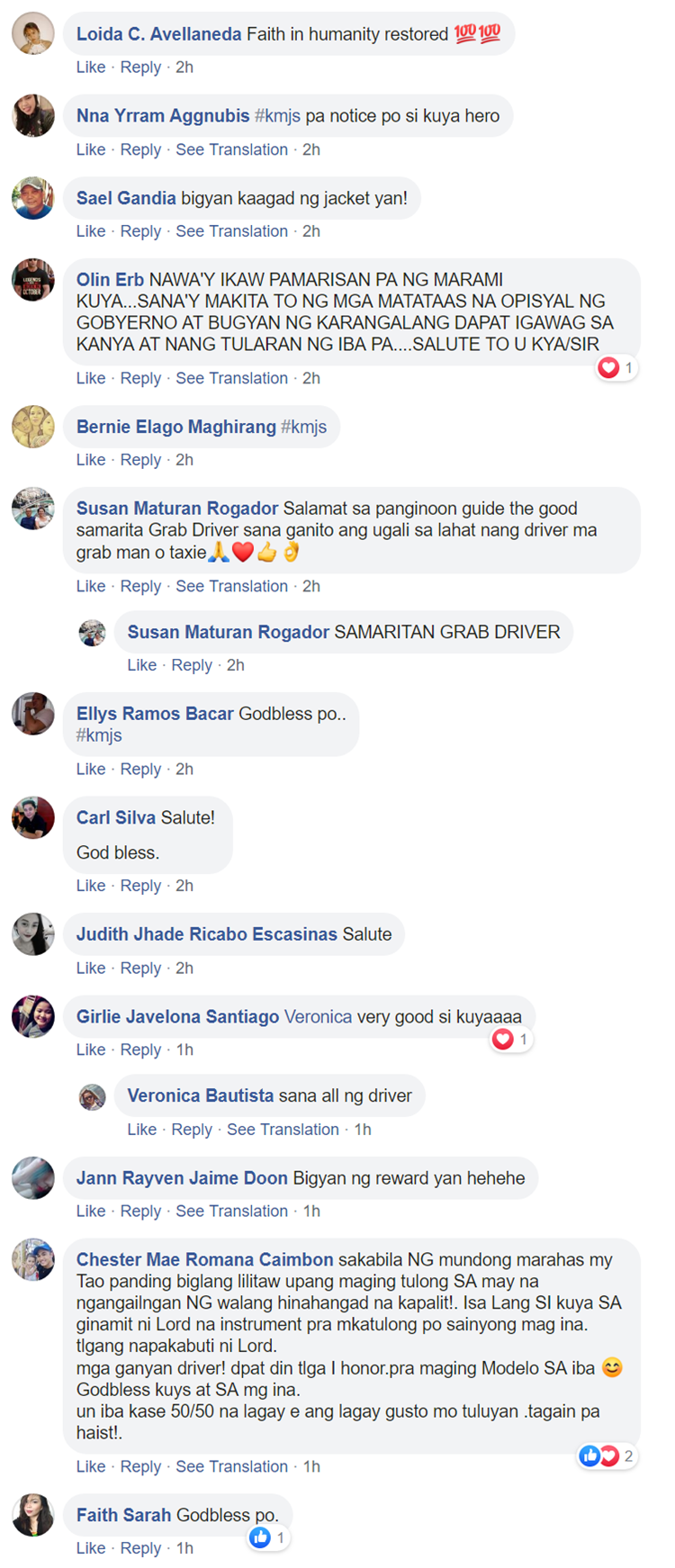The width and height of the screenshot is (675, 1568).
Task: Open #kmjs hashtag in Bernie Elago Maghirang's comment
Action: [303, 427]
